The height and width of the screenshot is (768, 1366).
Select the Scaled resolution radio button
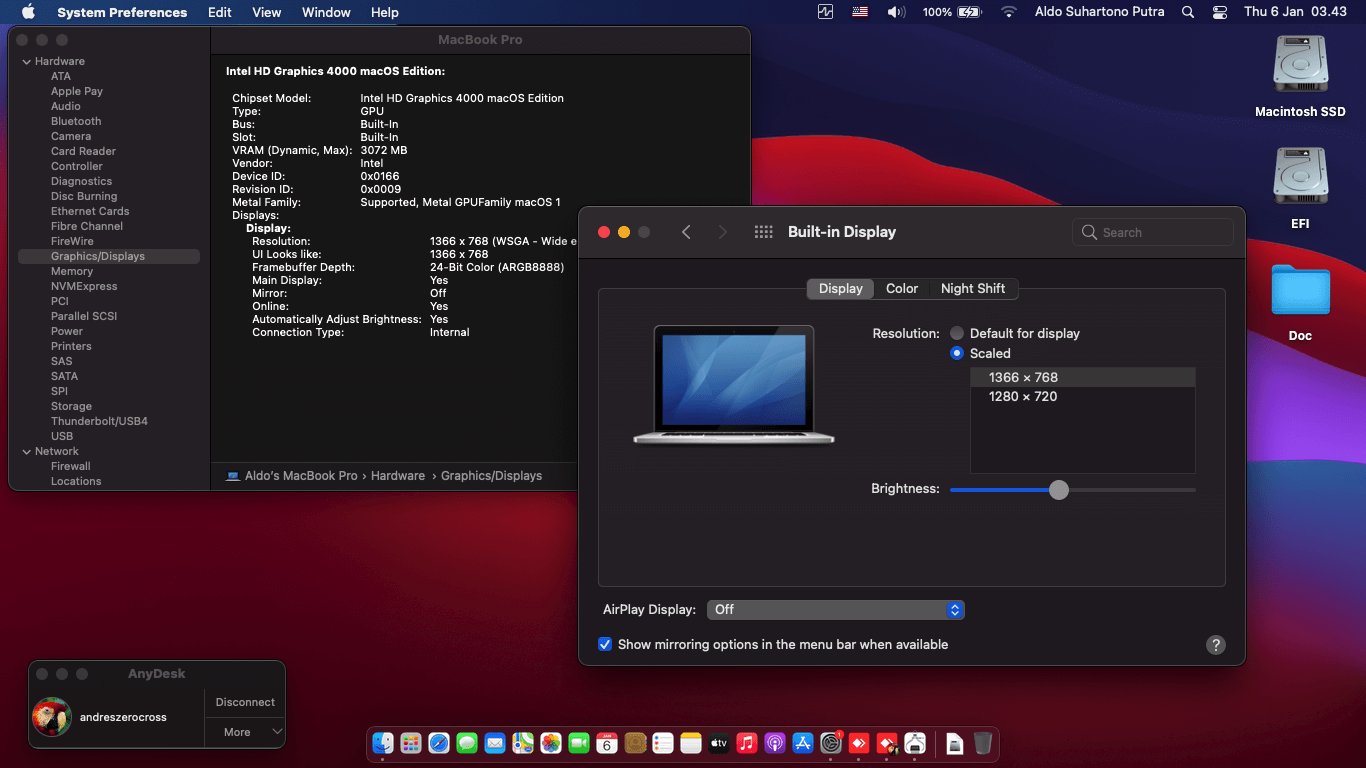956,353
